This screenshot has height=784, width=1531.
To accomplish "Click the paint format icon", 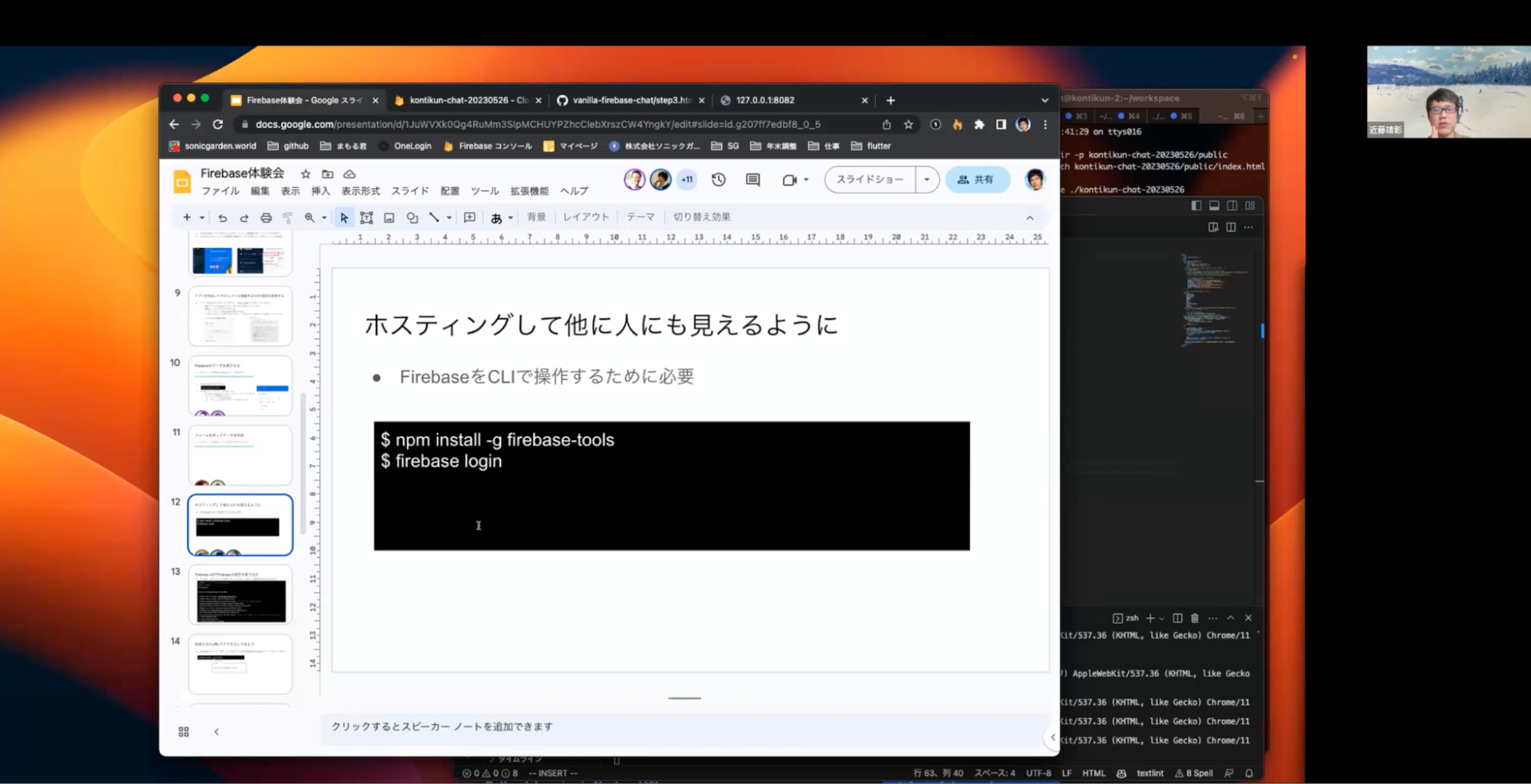I will [288, 218].
